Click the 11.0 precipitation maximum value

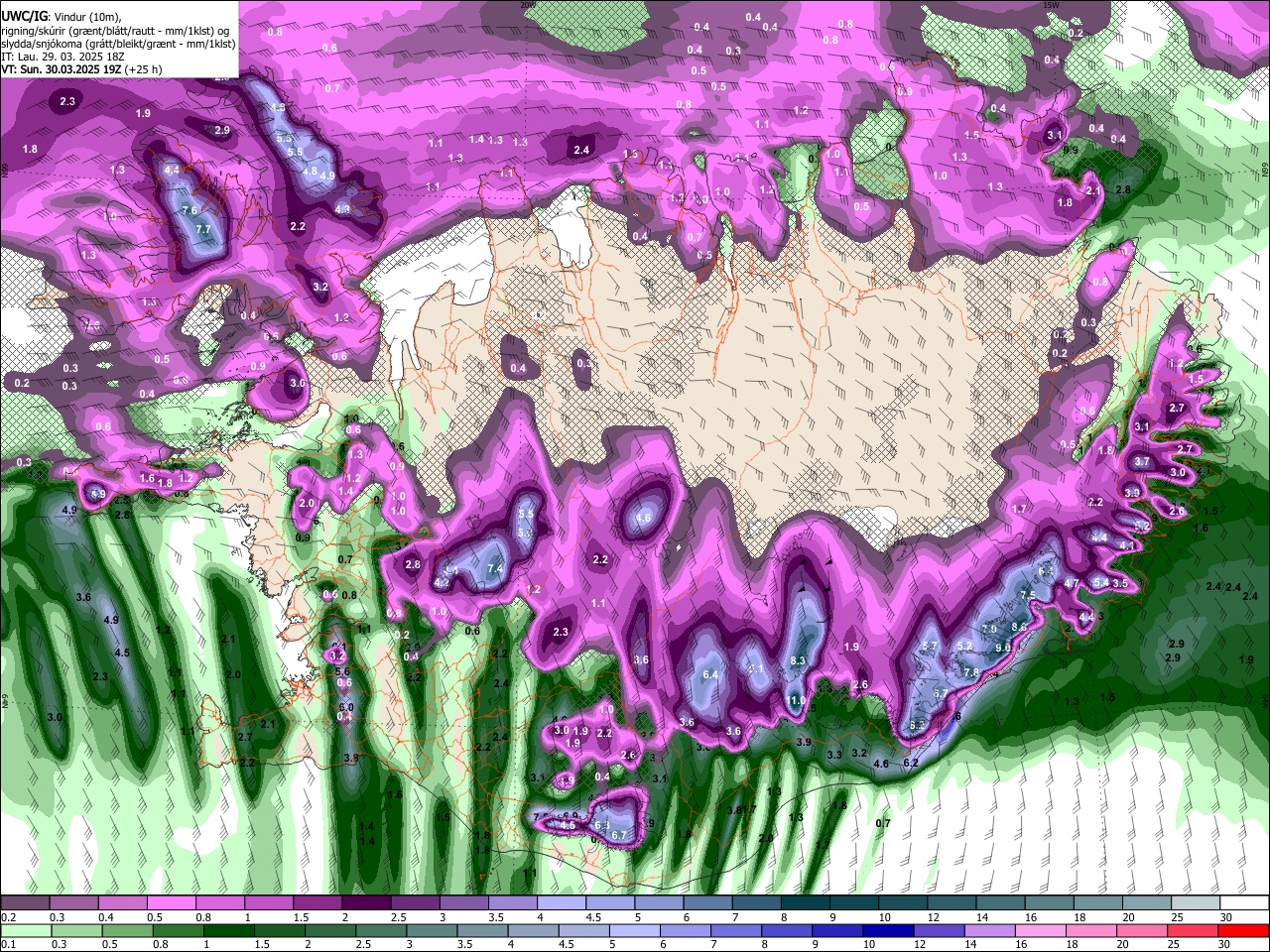click(x=796, y=700)
